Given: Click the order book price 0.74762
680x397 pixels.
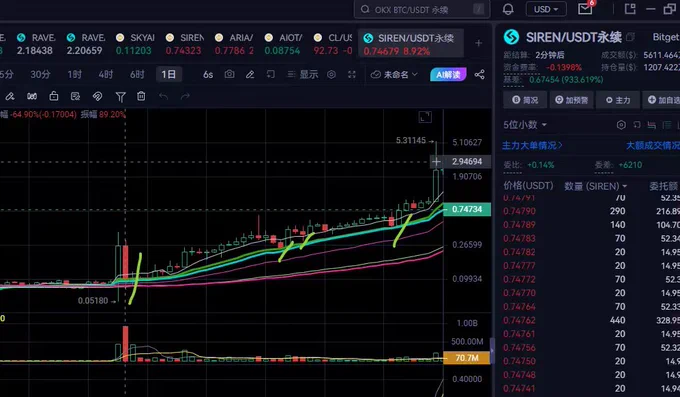Looking at the screenshot, I should click(520, 320).
